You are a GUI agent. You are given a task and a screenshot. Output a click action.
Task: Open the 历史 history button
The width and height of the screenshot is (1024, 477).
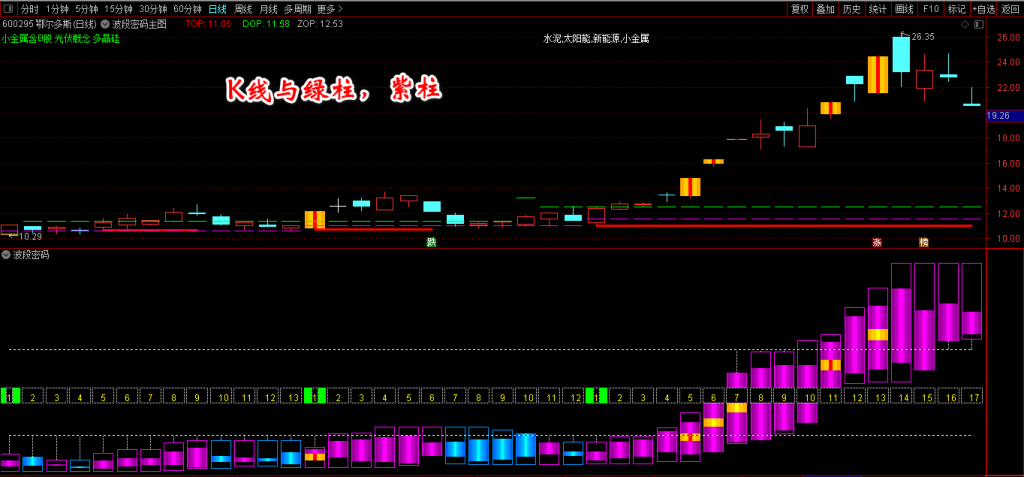852,9
